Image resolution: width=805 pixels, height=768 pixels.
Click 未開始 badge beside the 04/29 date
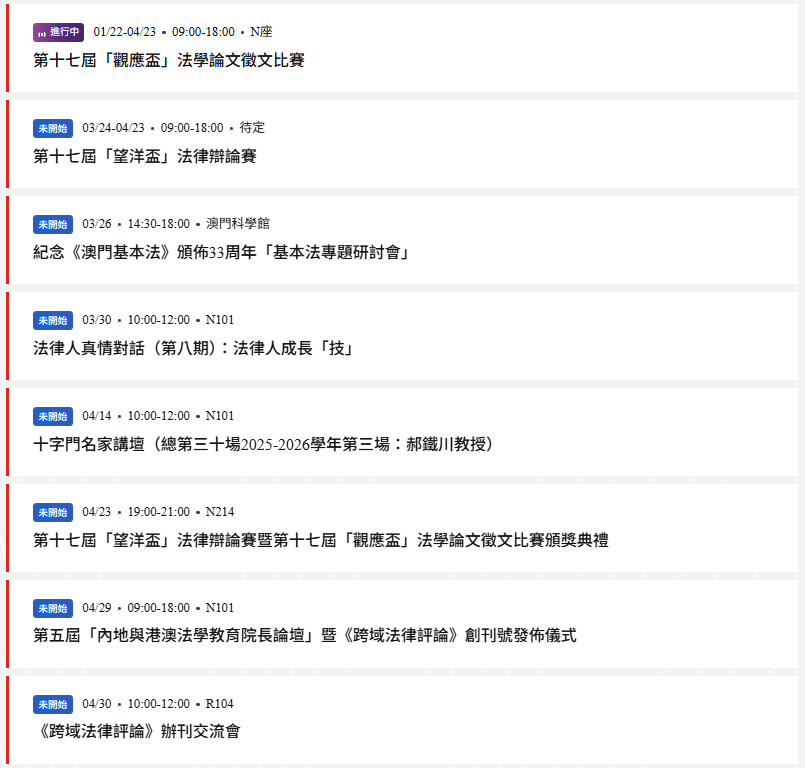(x=53, y=608)
